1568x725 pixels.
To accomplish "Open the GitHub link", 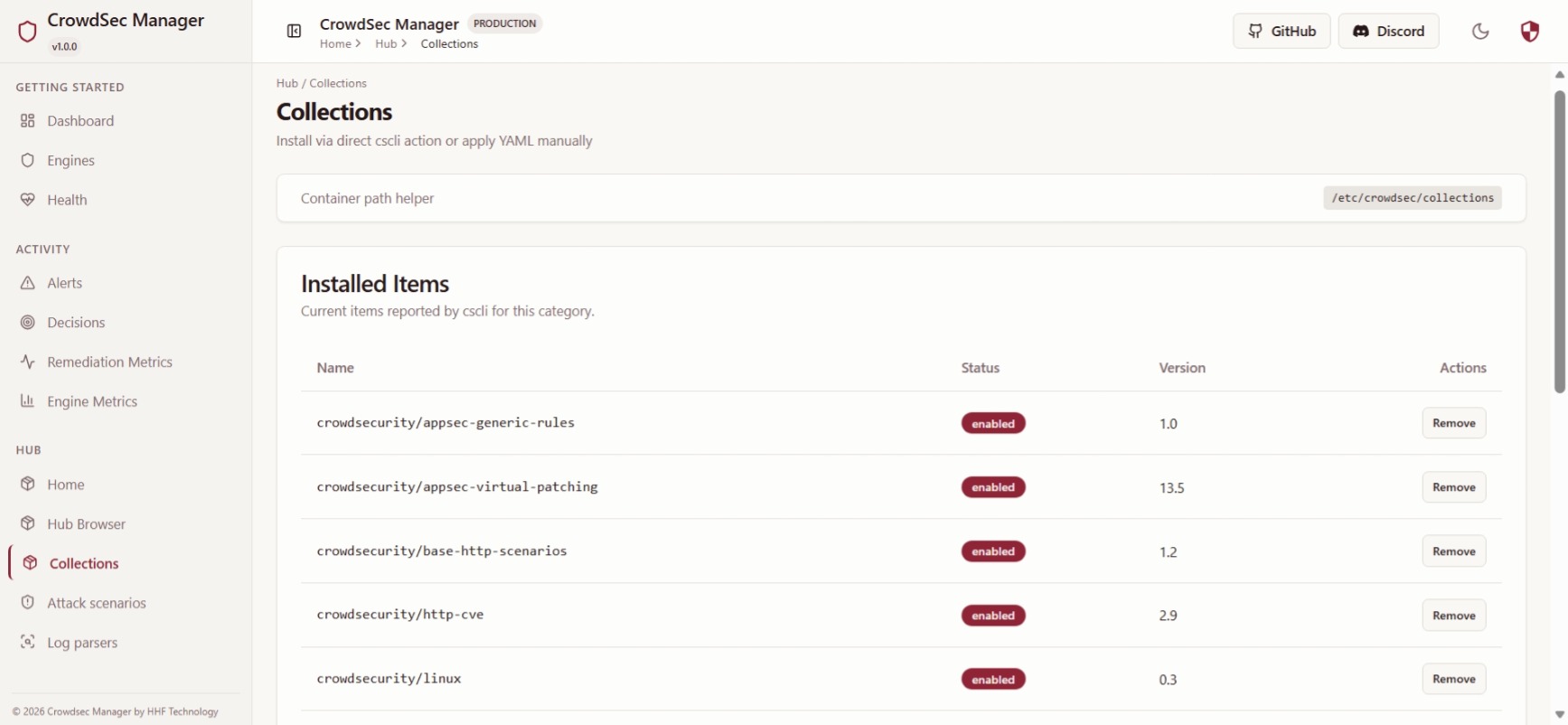I will 1282,31.
